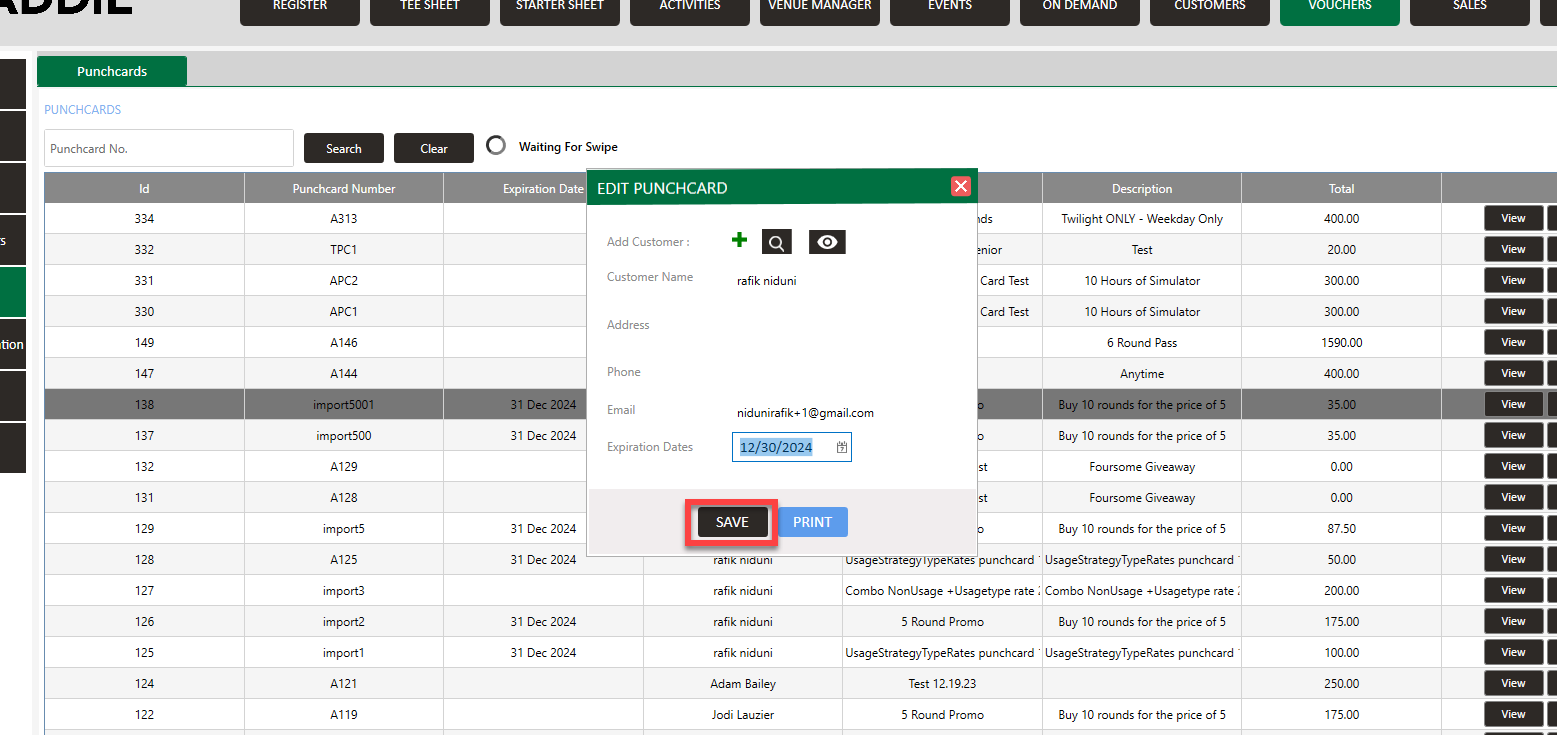Select the Waiting For Swipe radio button
The image size is (1557, 735).
coord(496,146)
